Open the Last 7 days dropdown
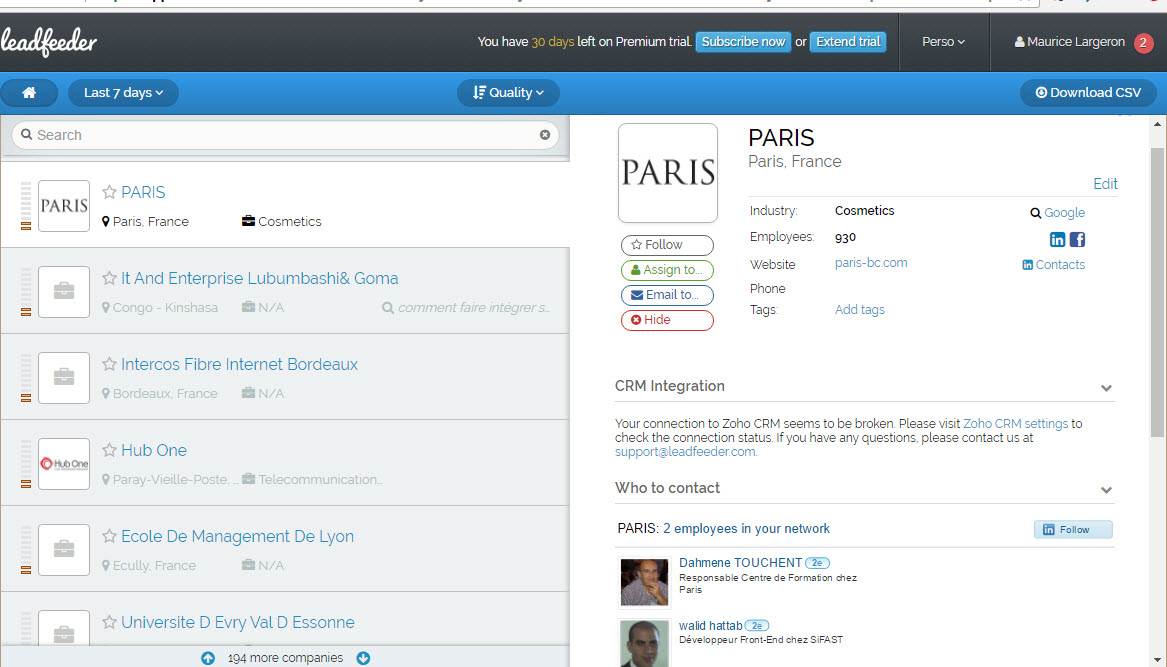This screenshot has width=1167, height=667. coord(124,92)
